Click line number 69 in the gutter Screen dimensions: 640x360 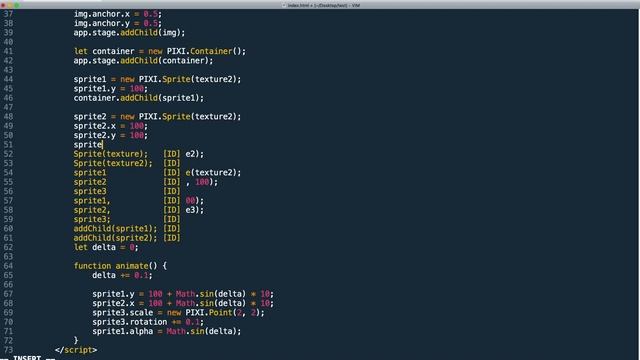[x=8, y=313]
